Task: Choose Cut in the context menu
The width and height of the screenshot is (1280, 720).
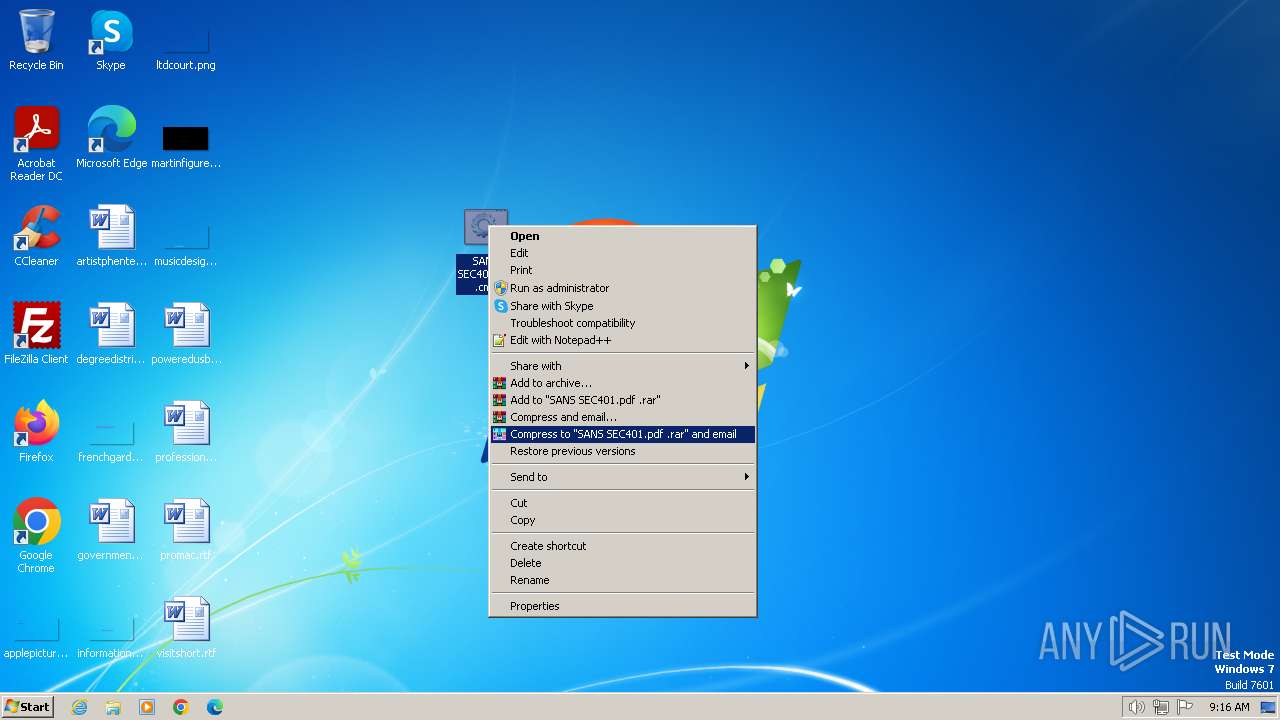Action: tap(622, 503)
